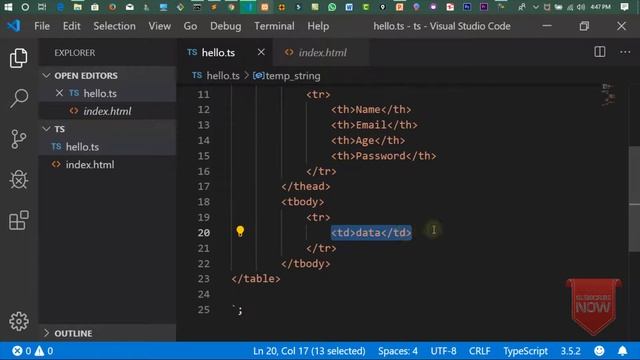The width and height of the screenshot is (640, 360).
Task: Open the Selection menu
Action: 114,26
